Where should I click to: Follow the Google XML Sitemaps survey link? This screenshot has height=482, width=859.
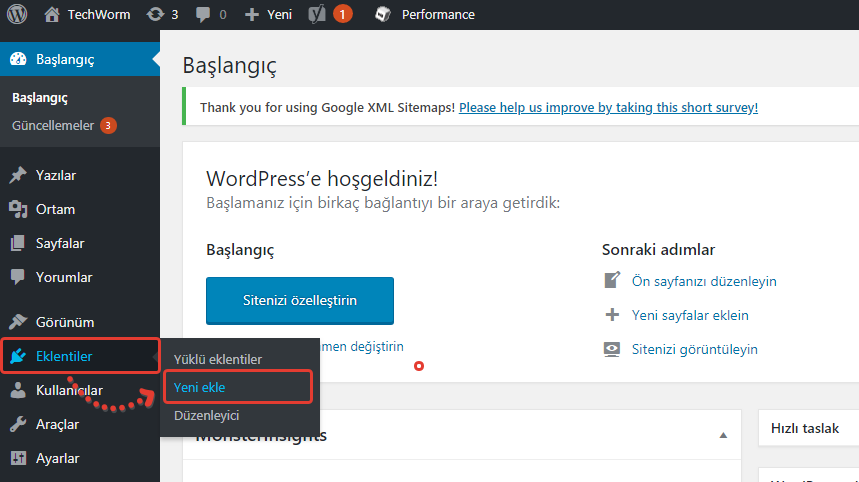click(x=608, y=107)
